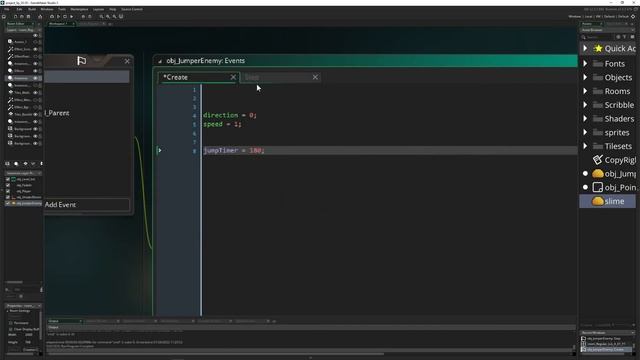Open the Build menu
Viewport: 640px width, 360px height.
tap(32, 9)
